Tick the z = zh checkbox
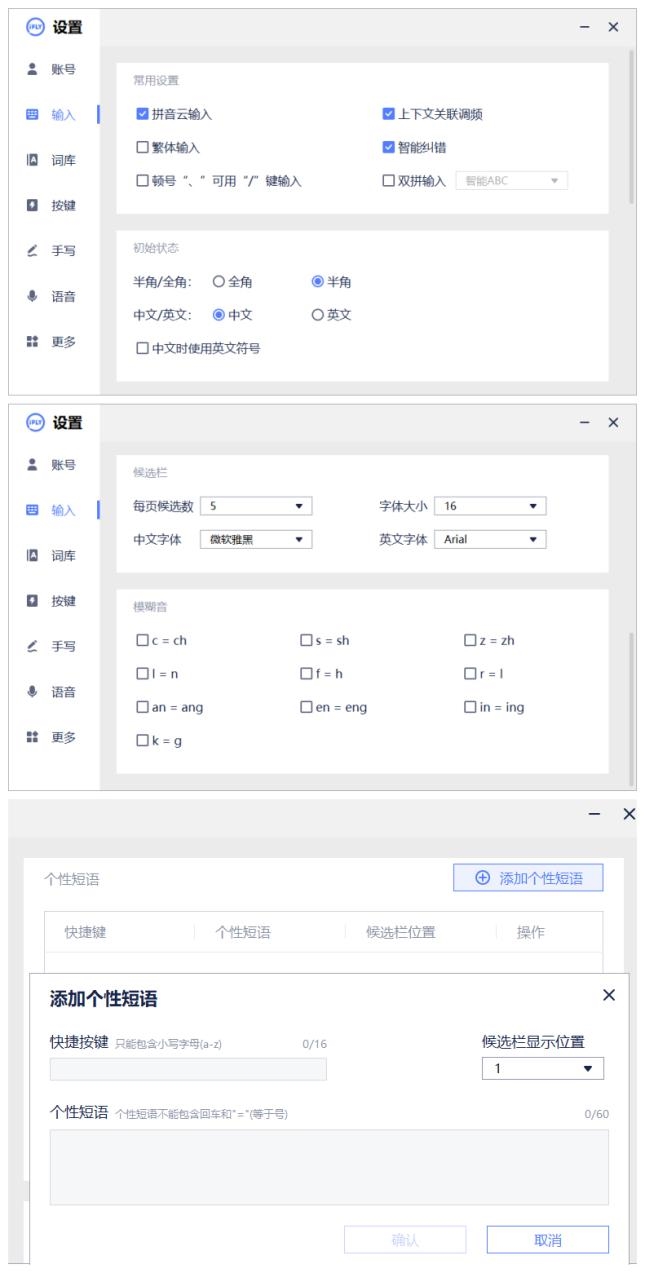This screenshot has width=645, height=1273. point(471,640)
